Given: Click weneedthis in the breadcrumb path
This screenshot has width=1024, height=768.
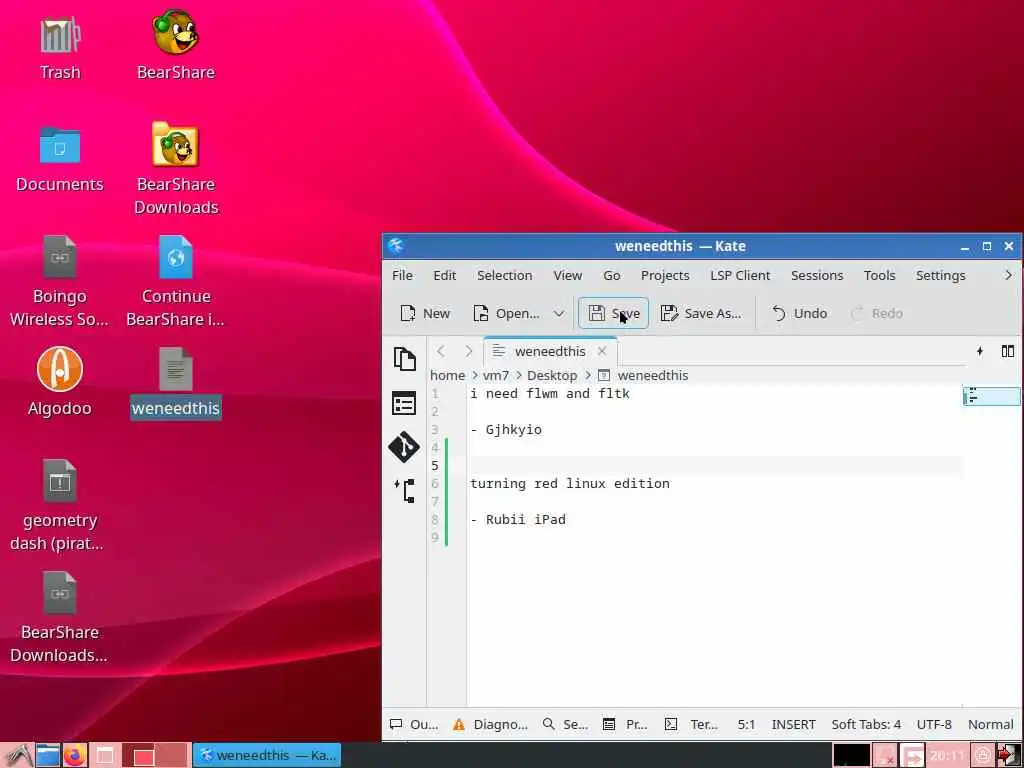Looking at the screenshot, I should point(652,376).
